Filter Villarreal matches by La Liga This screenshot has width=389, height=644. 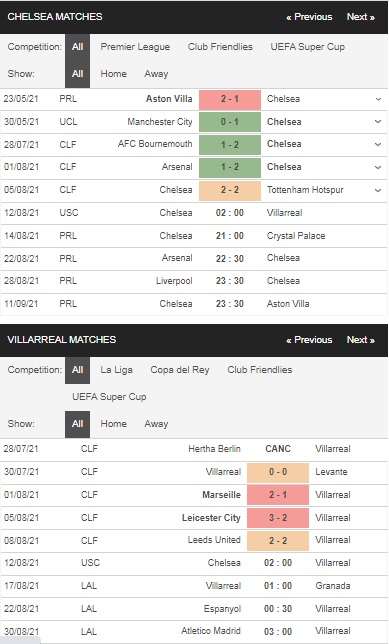(116, 370)
